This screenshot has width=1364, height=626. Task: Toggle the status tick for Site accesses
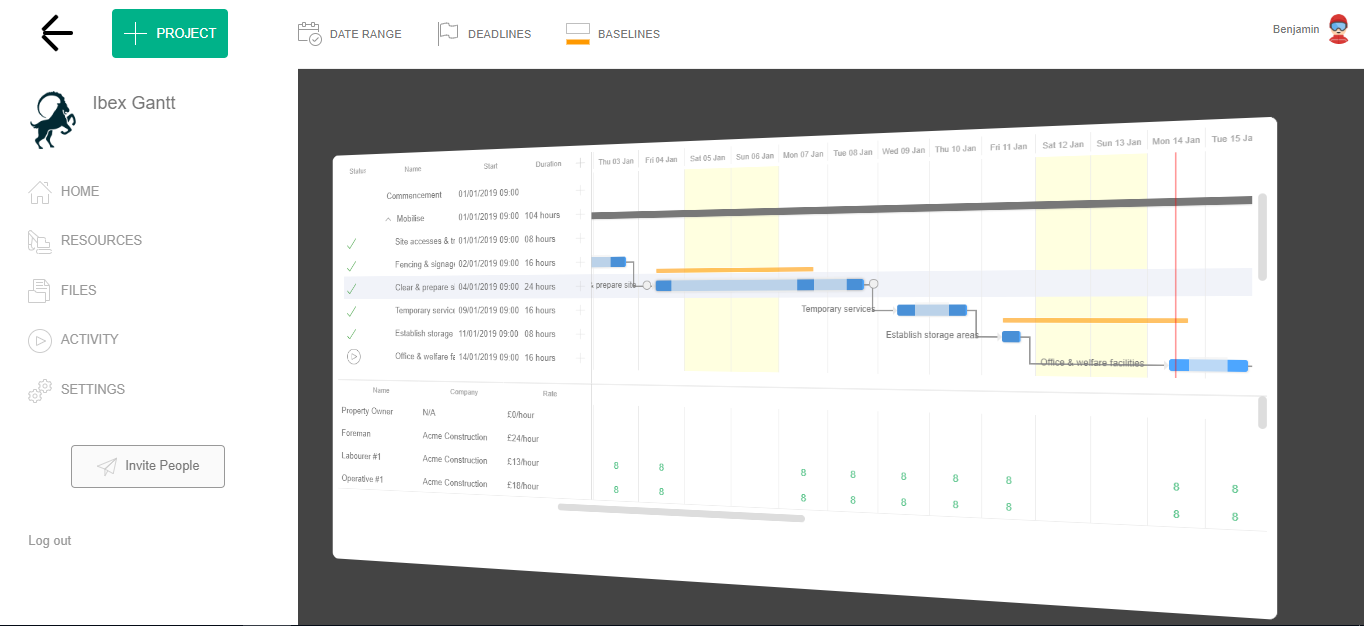click(351, 243)
